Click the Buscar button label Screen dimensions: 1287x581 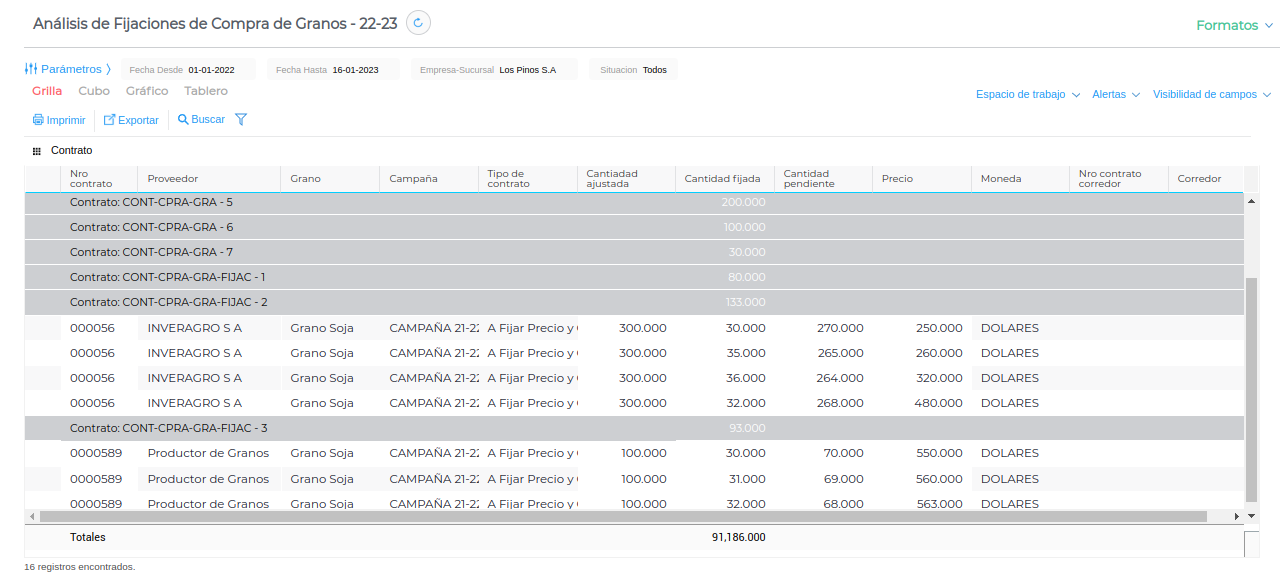point(208,119)
